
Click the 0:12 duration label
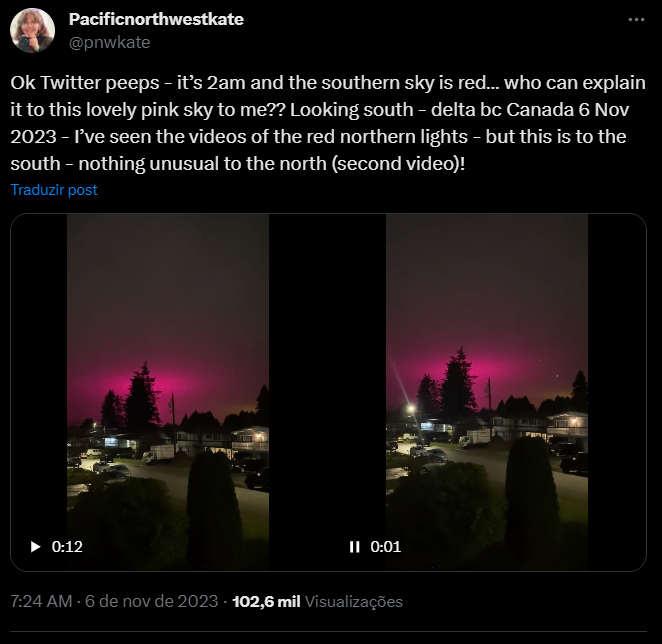67,547
